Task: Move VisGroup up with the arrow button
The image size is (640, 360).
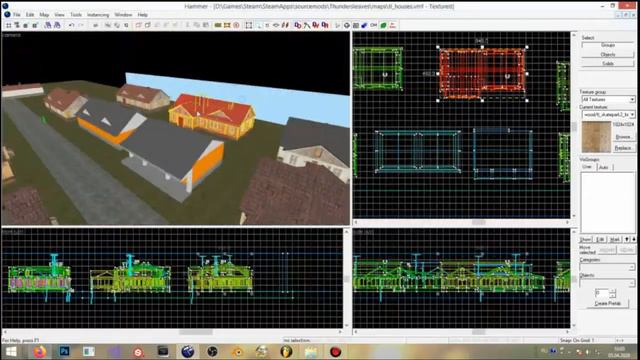Action: pyautogui.click(x=627, y=239)
